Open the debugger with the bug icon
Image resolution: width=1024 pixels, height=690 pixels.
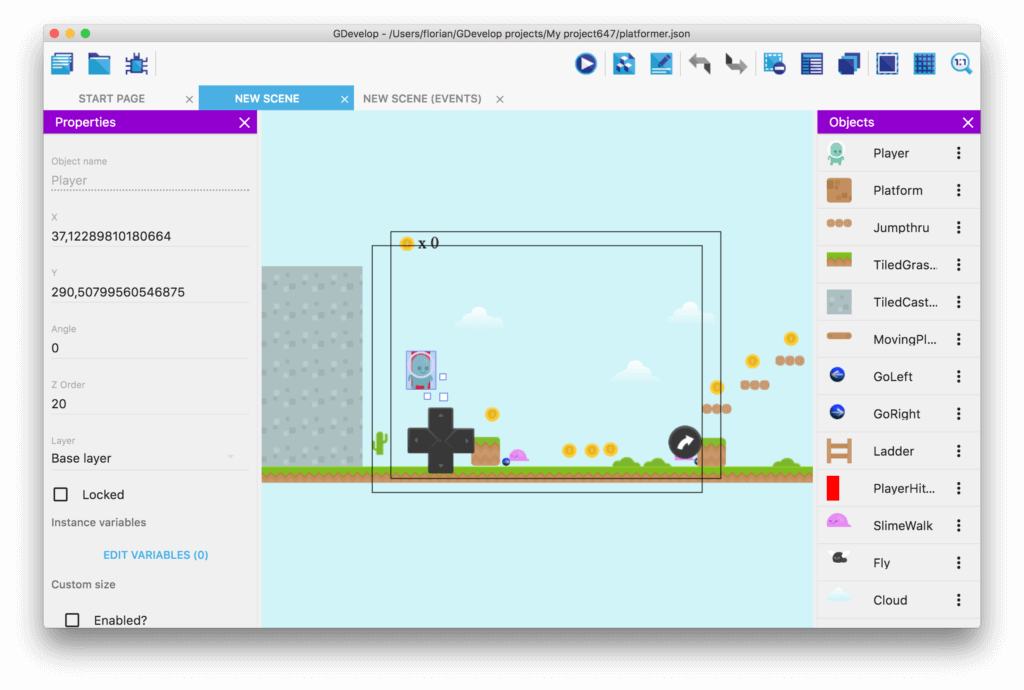137,62
